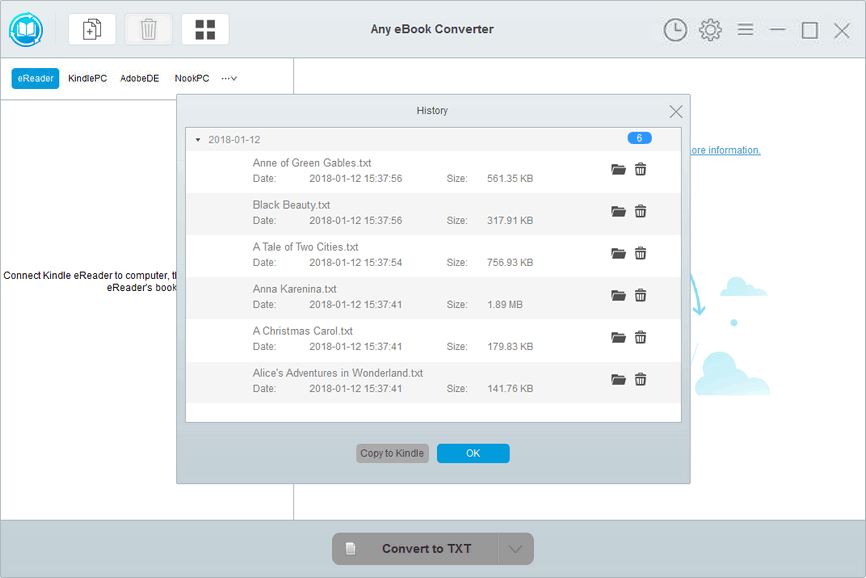This screenshot has height=578, width=866.
Task: Open folder for Anne of Green Gables.txt
Action: pos(618,169)
